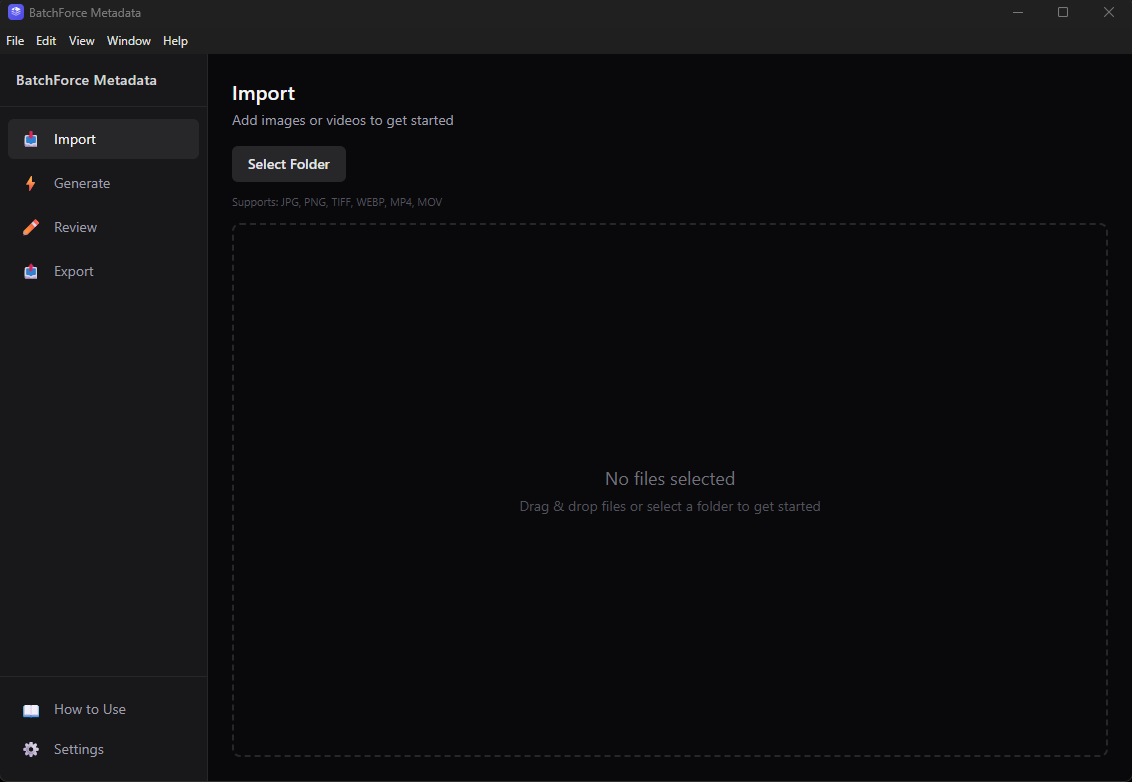Click the Settings sidebar entry

click(x=78, y=749)
